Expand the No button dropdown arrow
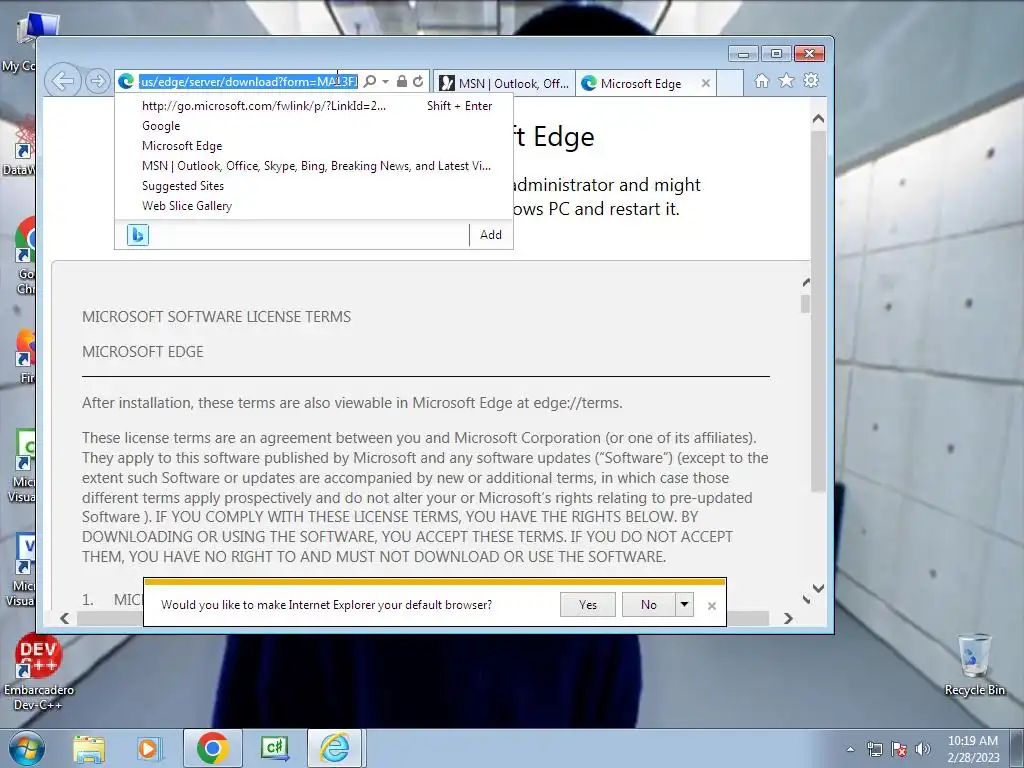Image resolution: width=1024 pixels, height=768 pixels. coord(684,605)
